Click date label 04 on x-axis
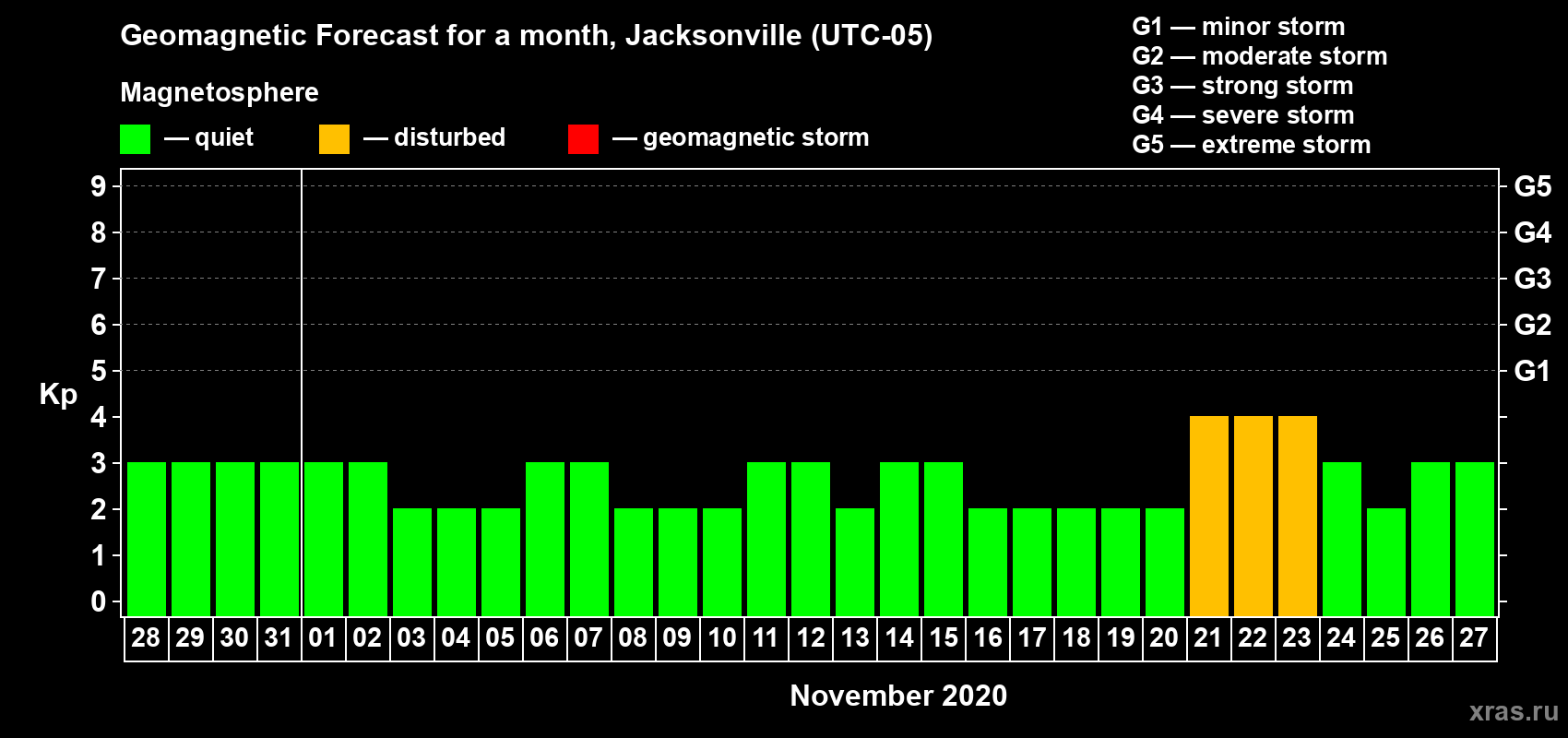This screenshot has height=738, width=1568. 456,637
